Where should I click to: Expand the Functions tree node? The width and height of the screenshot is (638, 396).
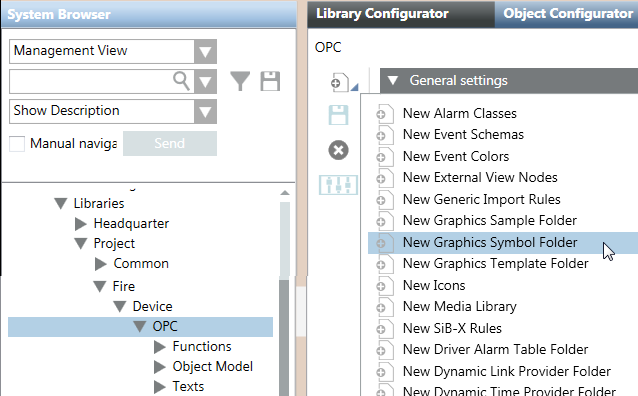point(160,346)
